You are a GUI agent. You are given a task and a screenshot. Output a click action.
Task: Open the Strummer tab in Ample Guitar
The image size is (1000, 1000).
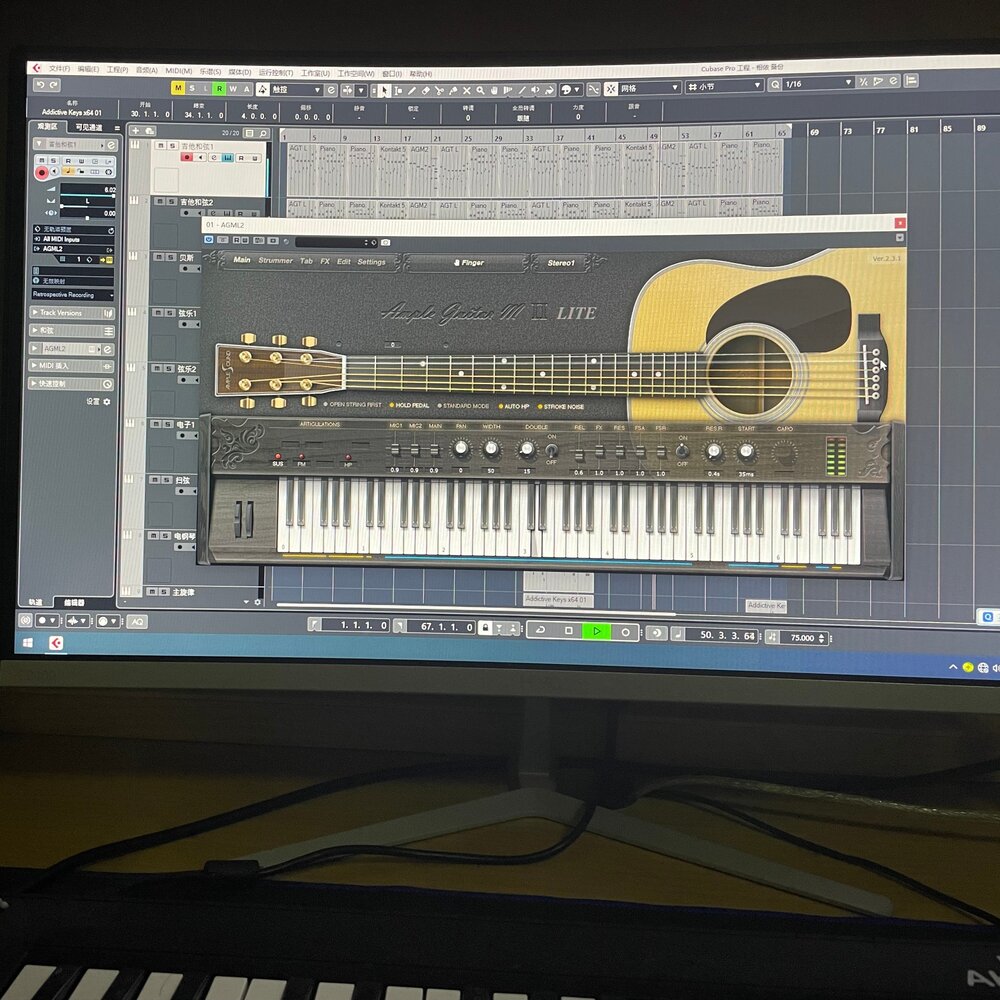point(275,262)
